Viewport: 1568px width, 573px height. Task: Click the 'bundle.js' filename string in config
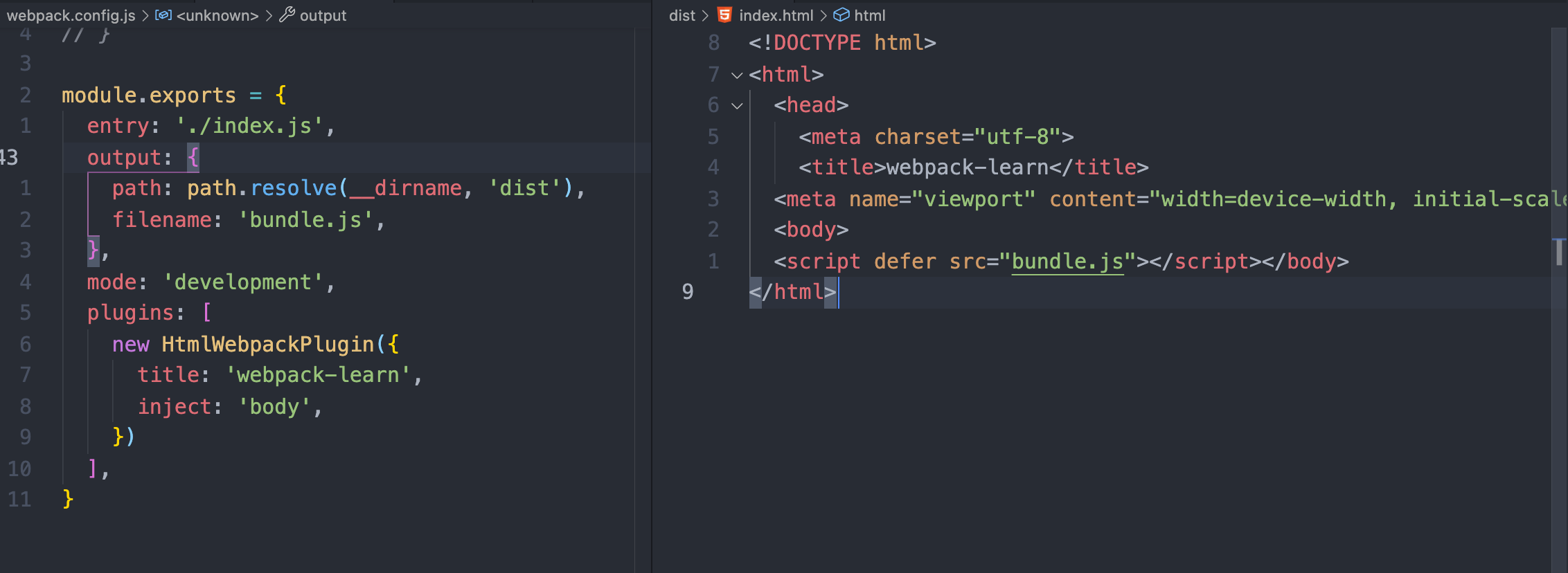(x=305, y=220)
